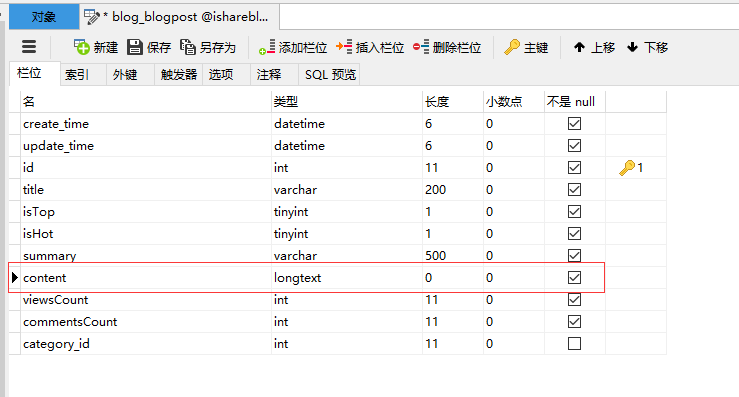The width and height of the screenshot is (739, 397).
Task: Click the 长度 (Length) column header
Action: point(453,101)
